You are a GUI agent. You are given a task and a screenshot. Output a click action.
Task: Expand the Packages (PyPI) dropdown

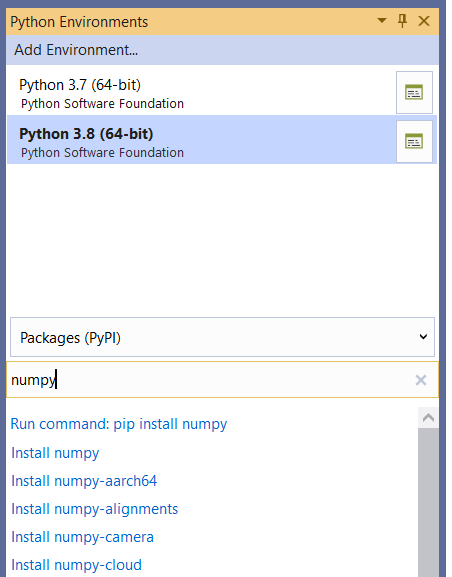pos(222,337)
